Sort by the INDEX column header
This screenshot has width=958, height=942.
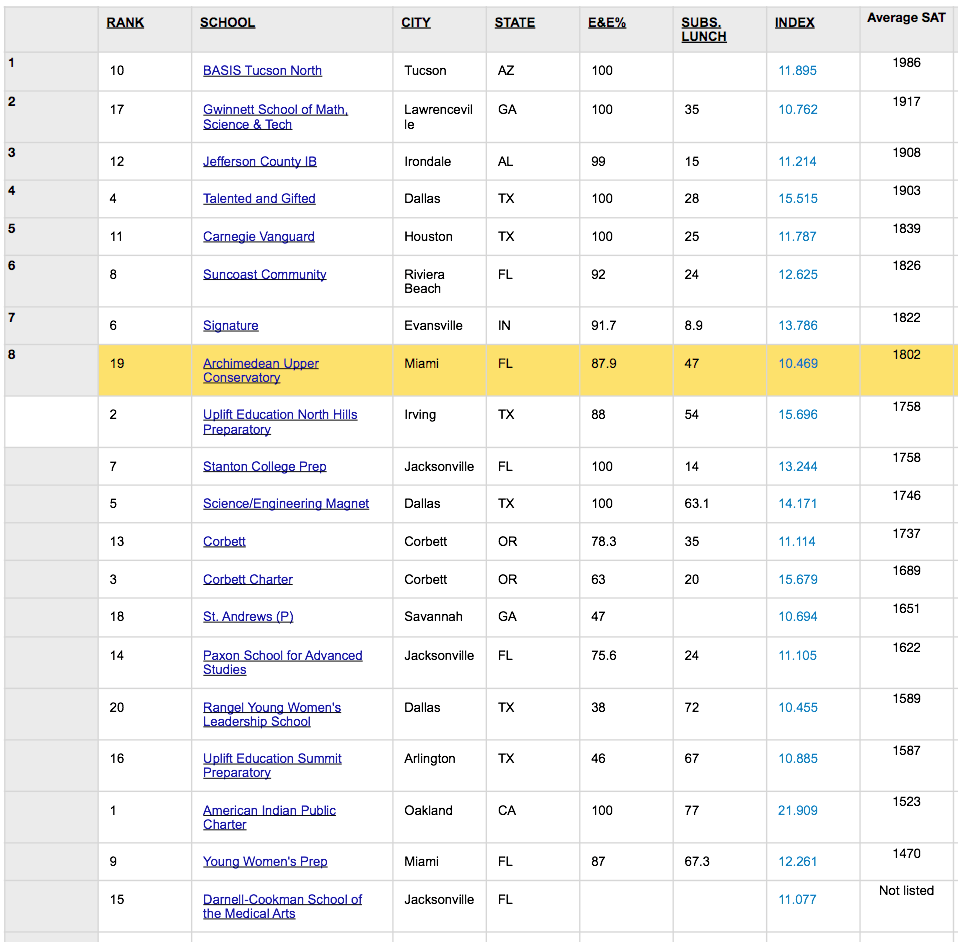(794, 23)
